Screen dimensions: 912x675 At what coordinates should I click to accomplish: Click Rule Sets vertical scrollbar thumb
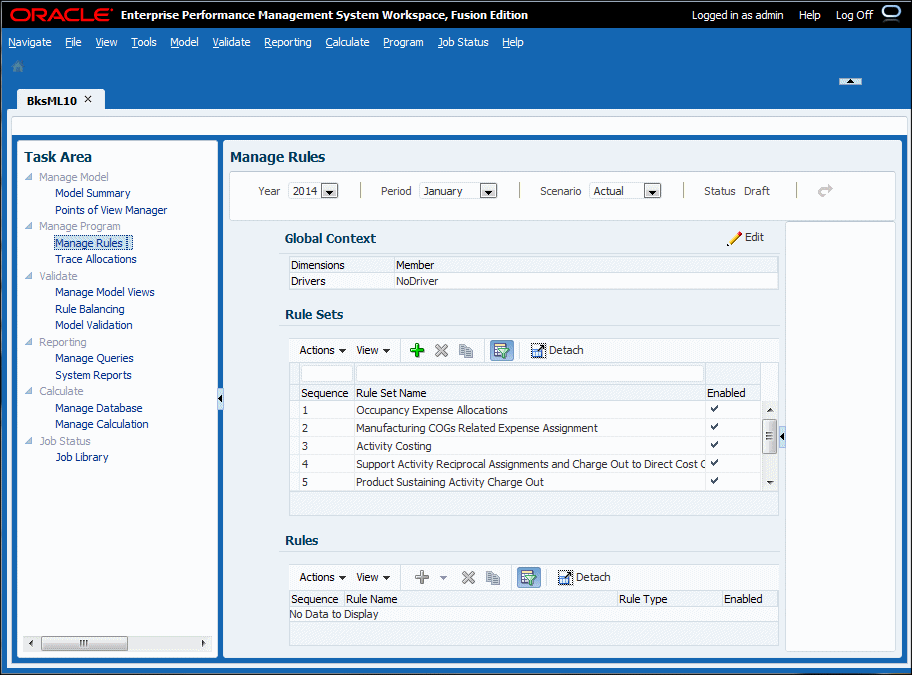click(x=769, y=435)
